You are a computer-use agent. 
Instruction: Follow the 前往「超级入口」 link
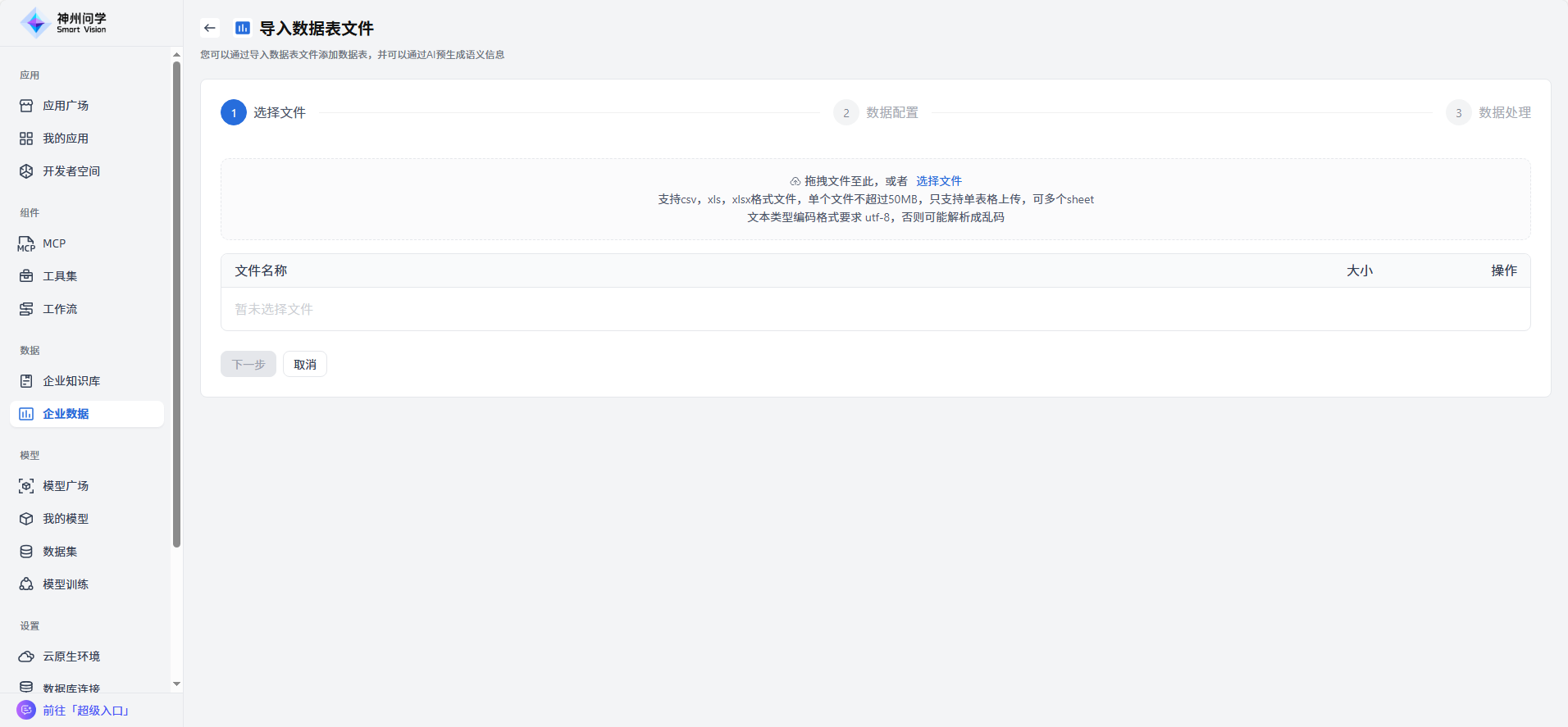(86, 711)
